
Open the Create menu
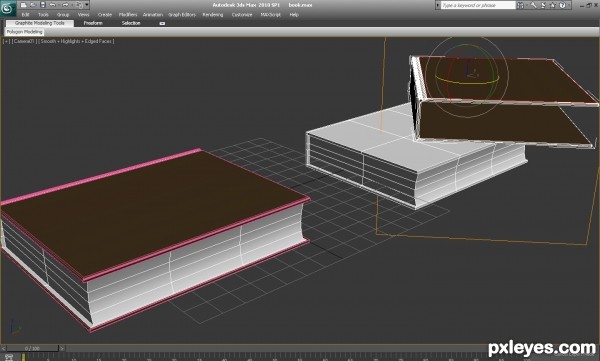pos(104,15)
